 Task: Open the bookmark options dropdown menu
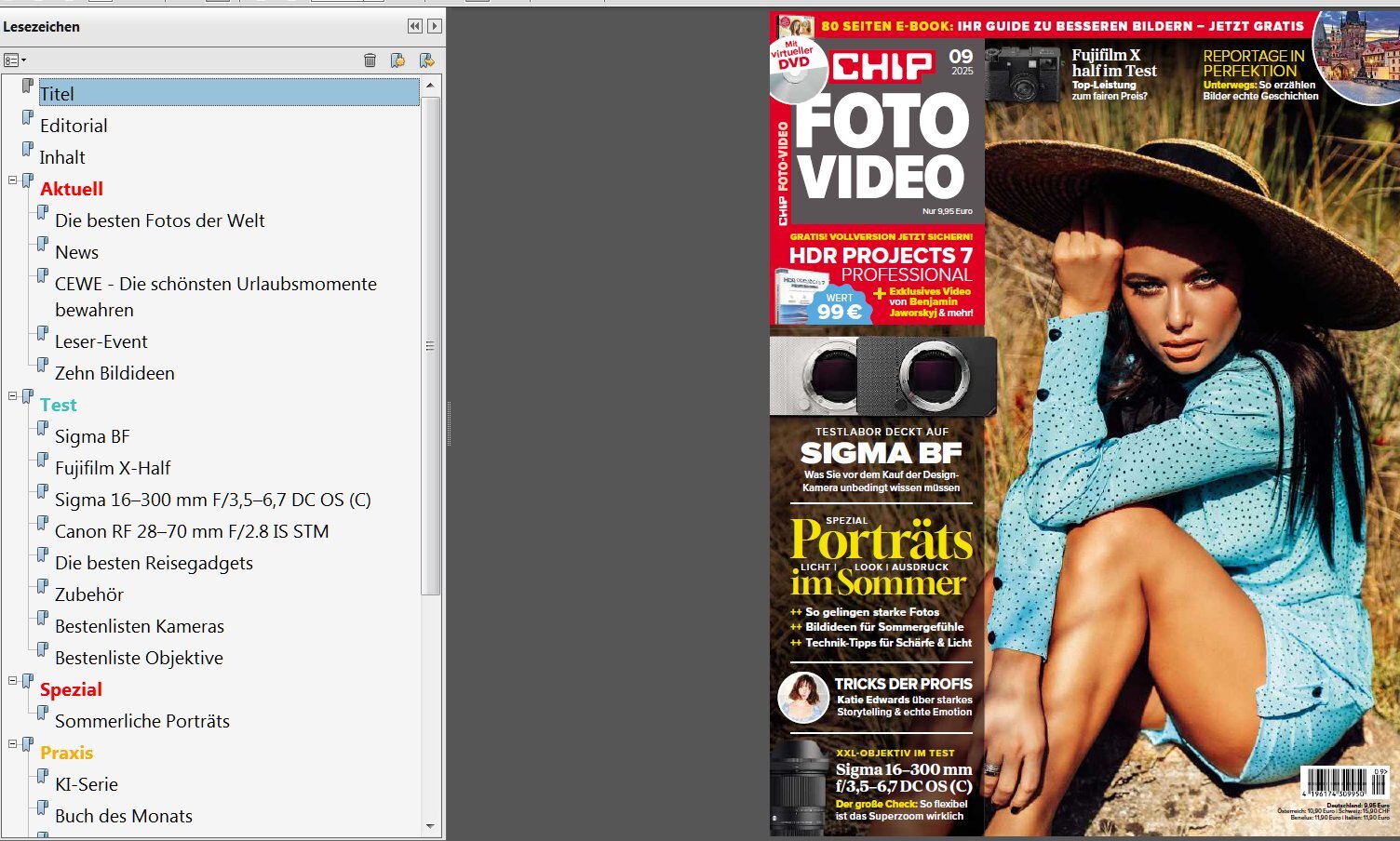click(14, 60)
